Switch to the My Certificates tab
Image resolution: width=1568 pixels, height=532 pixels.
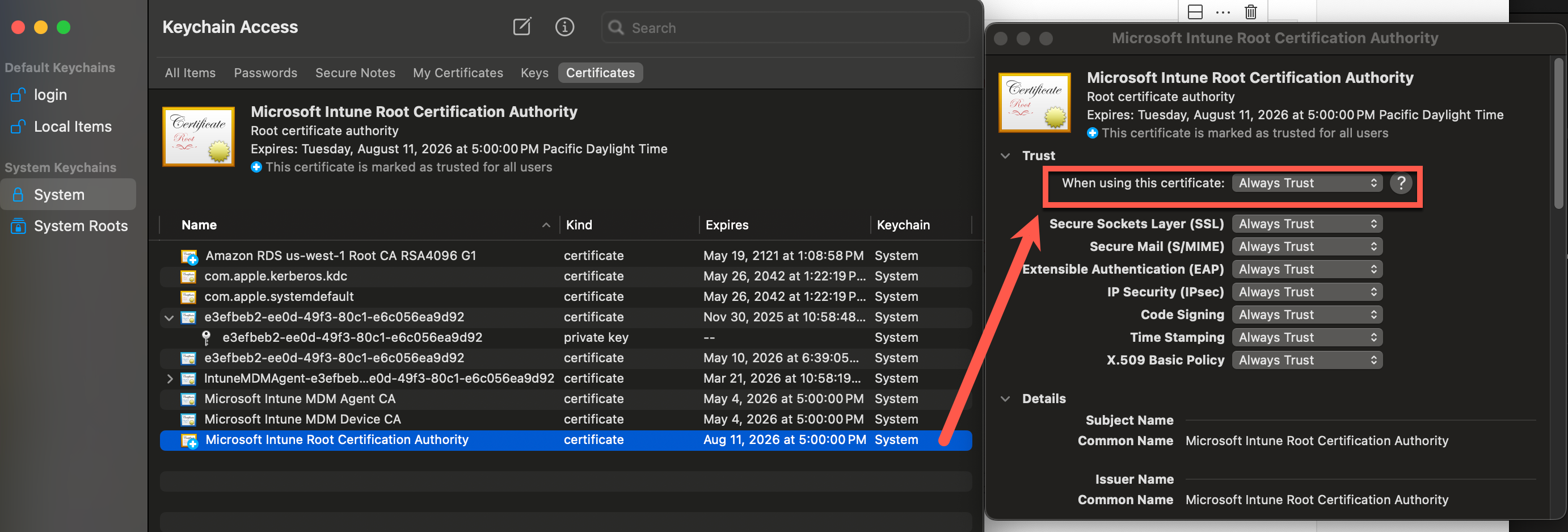click(458, 73)
